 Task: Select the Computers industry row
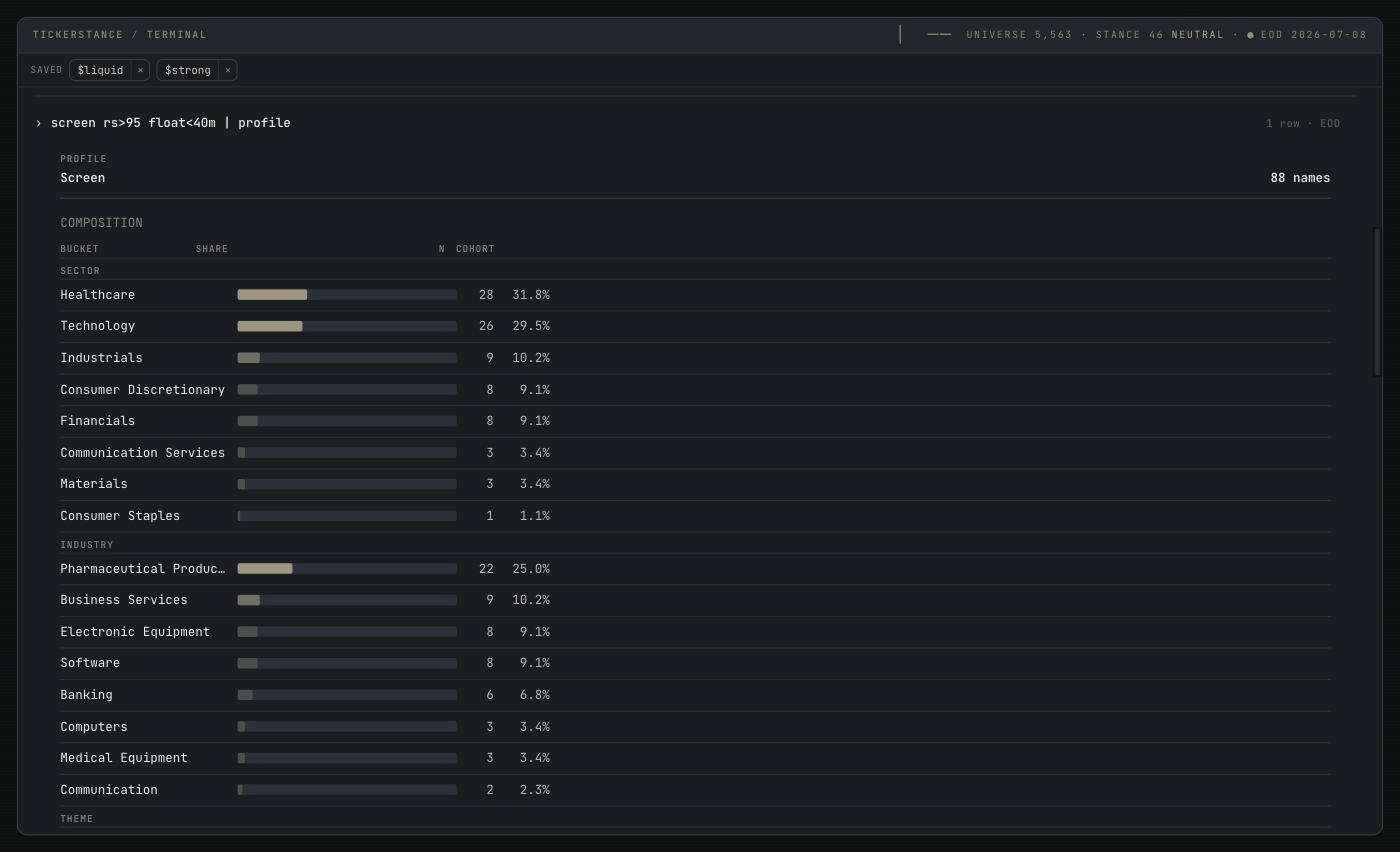(695, 727)
